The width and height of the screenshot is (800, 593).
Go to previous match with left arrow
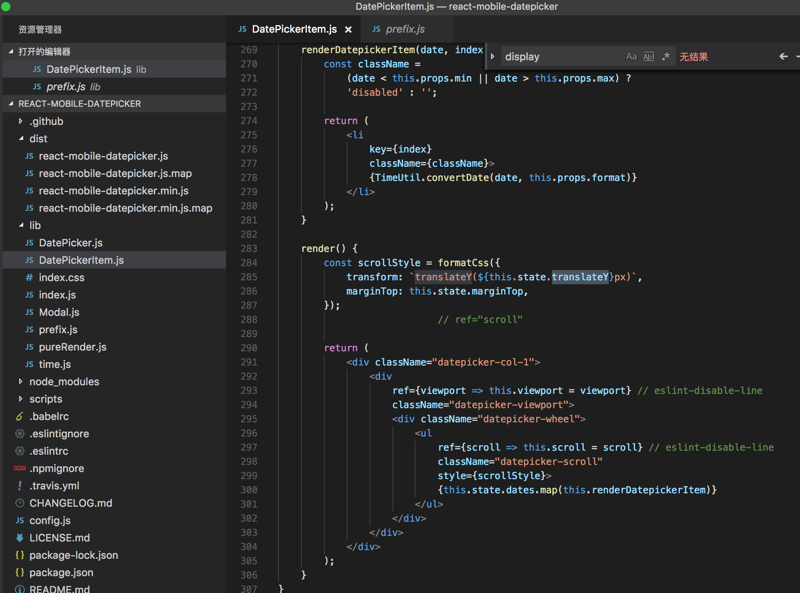[x=783, y=57]
